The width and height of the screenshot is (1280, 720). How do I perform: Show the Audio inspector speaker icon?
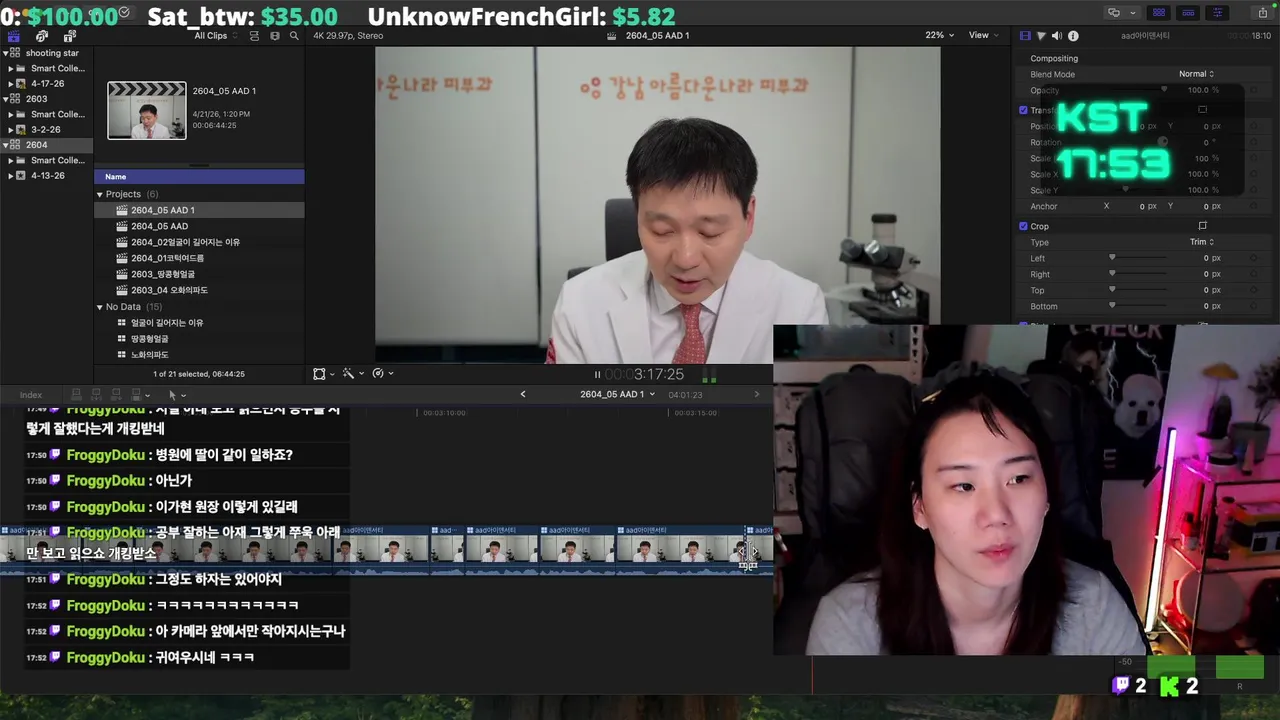coord(1057,36)
